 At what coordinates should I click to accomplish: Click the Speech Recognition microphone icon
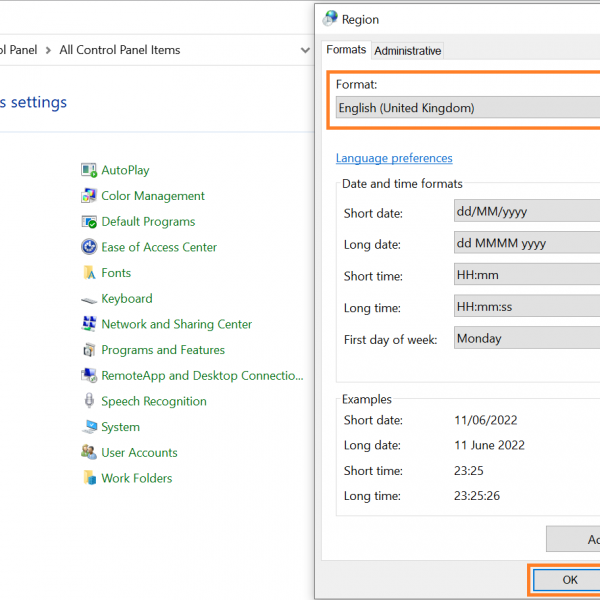pyautogui.click(x=89, y=402)
